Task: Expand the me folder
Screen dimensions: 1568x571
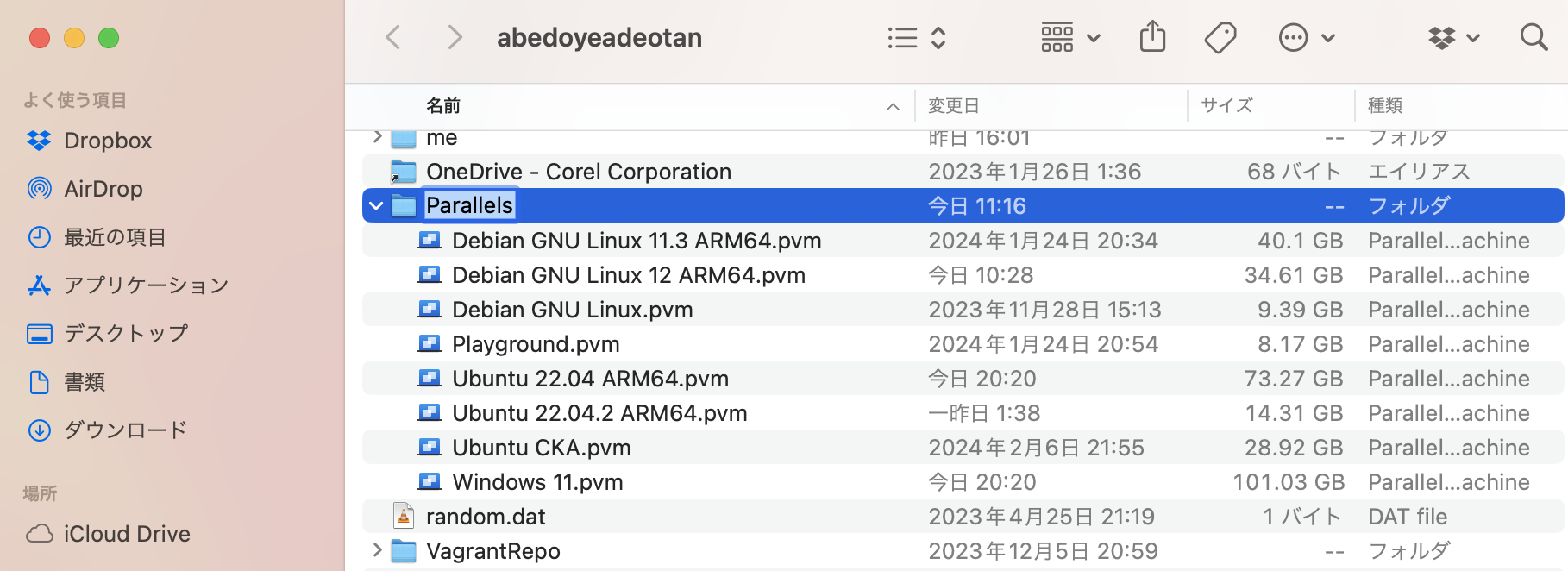Action: coord(377,137)
